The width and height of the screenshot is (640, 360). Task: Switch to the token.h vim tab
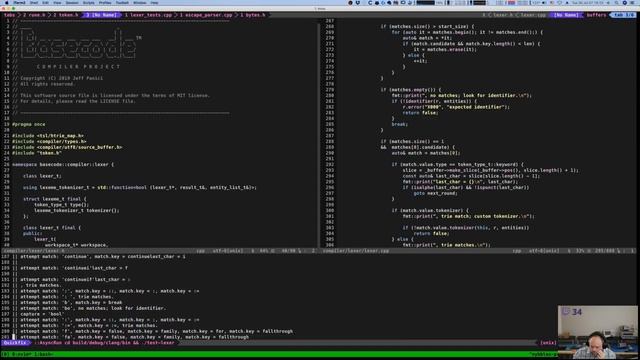tap(66, 15)
